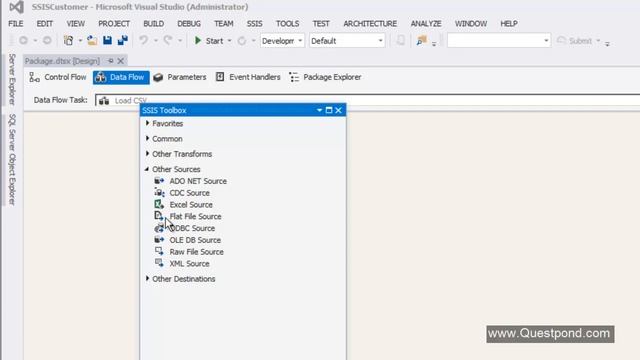Click the Flat File Source icon

pos(159,216)
